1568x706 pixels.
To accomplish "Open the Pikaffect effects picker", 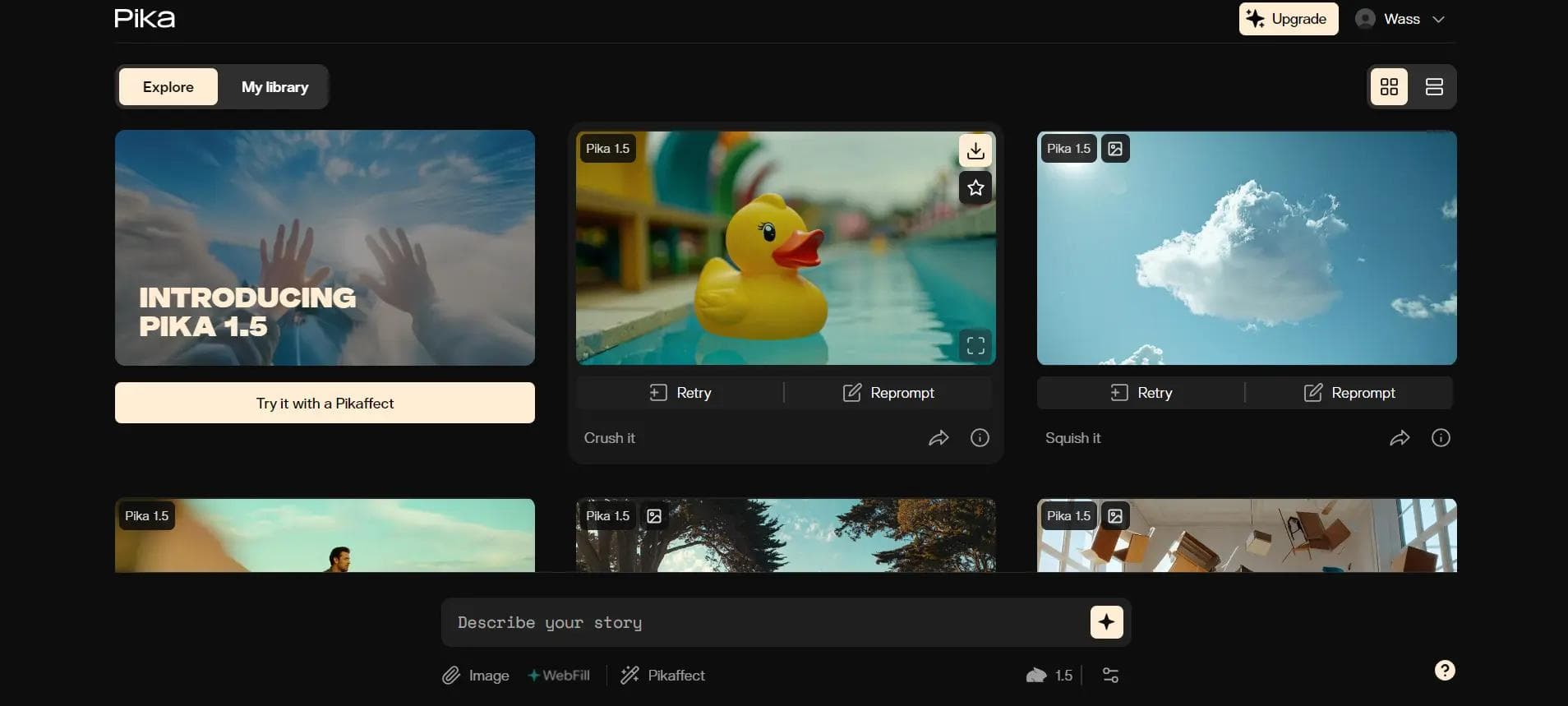I will (663, 676).
